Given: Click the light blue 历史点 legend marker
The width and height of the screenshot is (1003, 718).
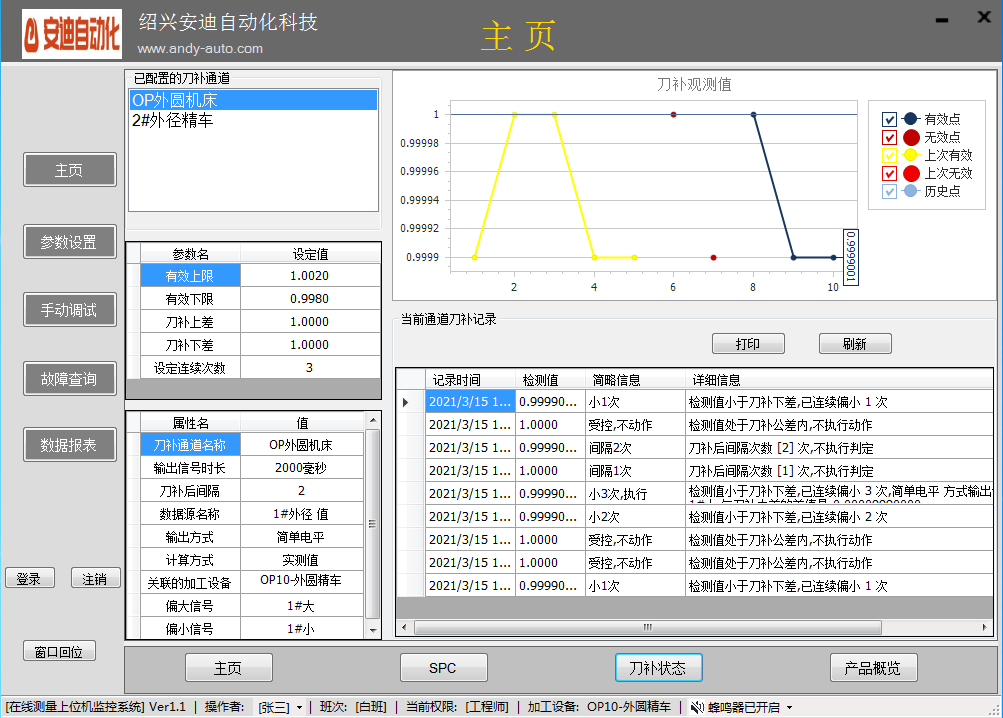Looking at the screenshot, I should (x=911, y=191).
